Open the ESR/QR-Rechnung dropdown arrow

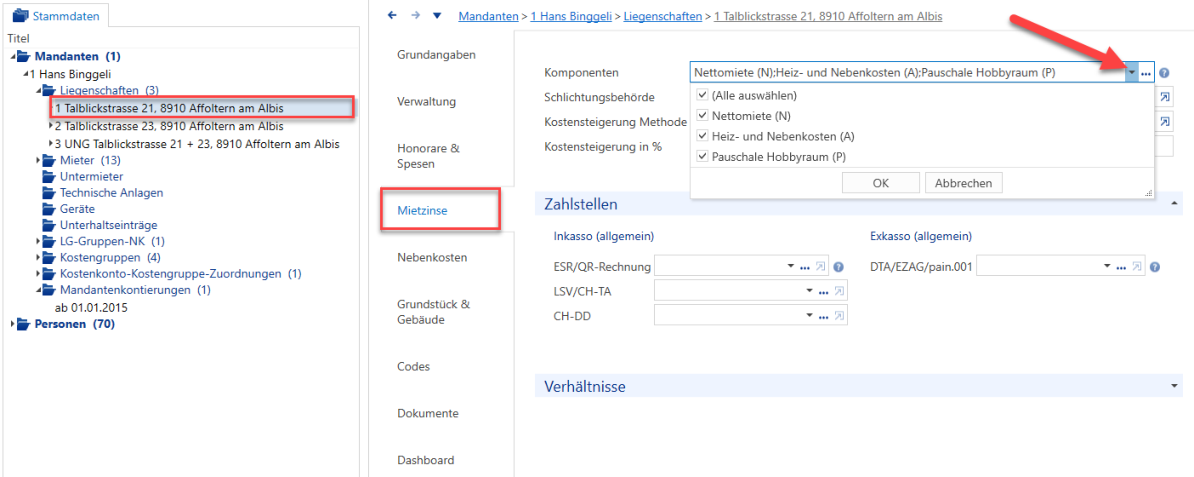[x=789, y=267]
